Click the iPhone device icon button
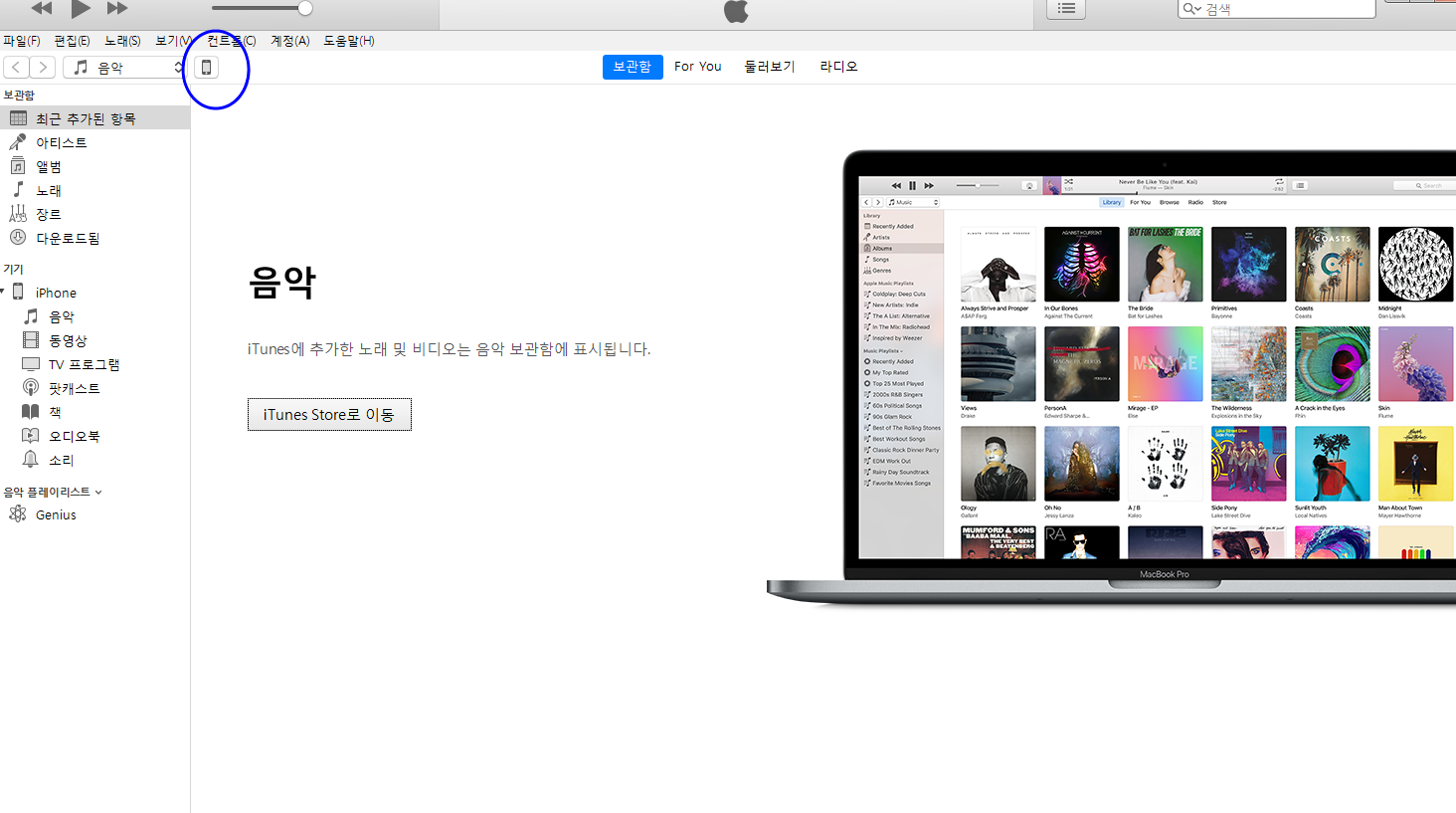 [x=206, y=67]
